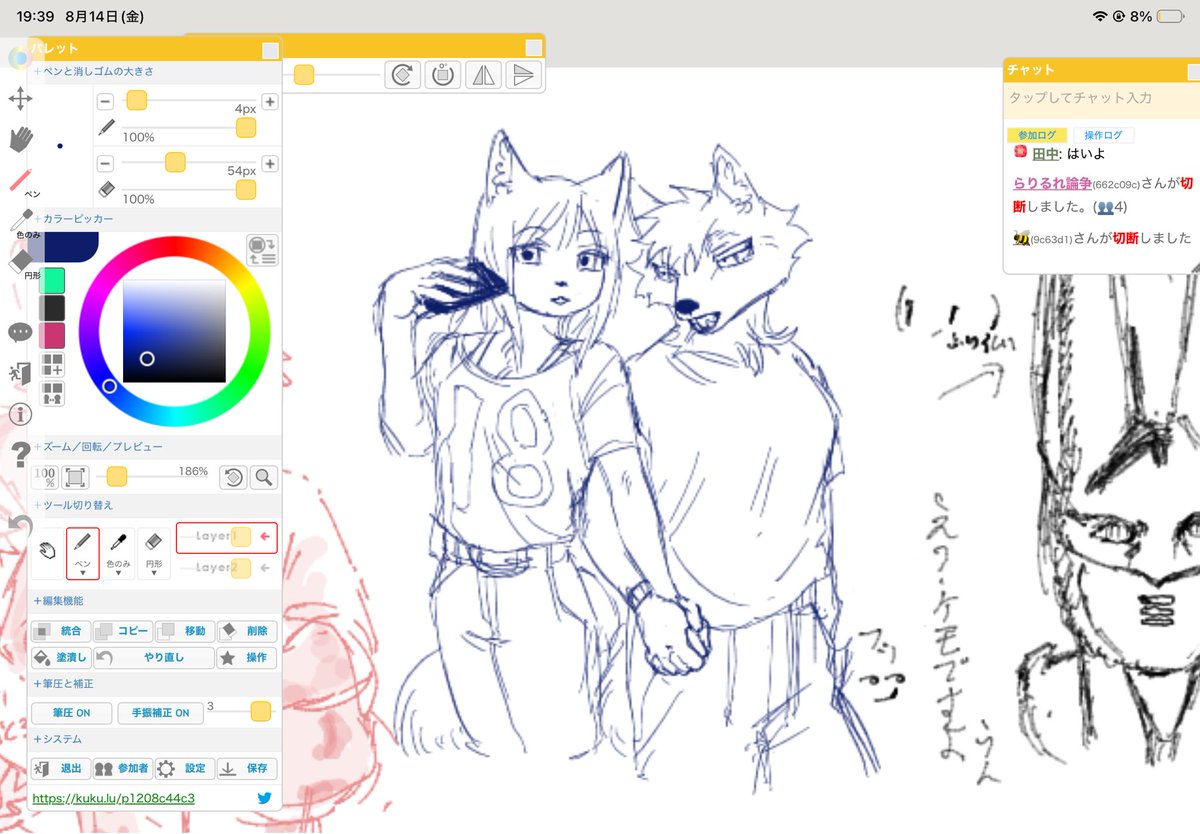
Task: Reset canvas rotation icon in zoom section
Action: 233,477
